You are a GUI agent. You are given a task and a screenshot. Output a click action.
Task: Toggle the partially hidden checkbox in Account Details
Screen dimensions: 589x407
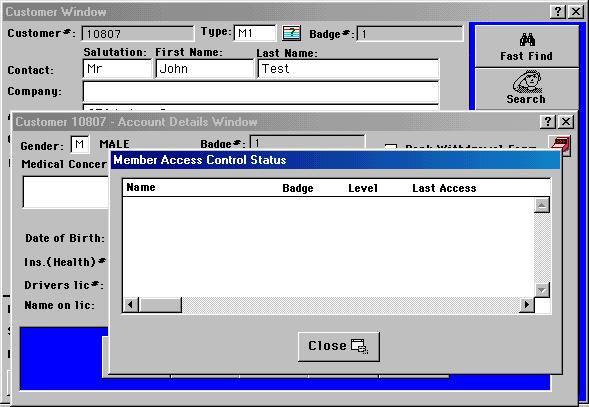coord(391,147)
